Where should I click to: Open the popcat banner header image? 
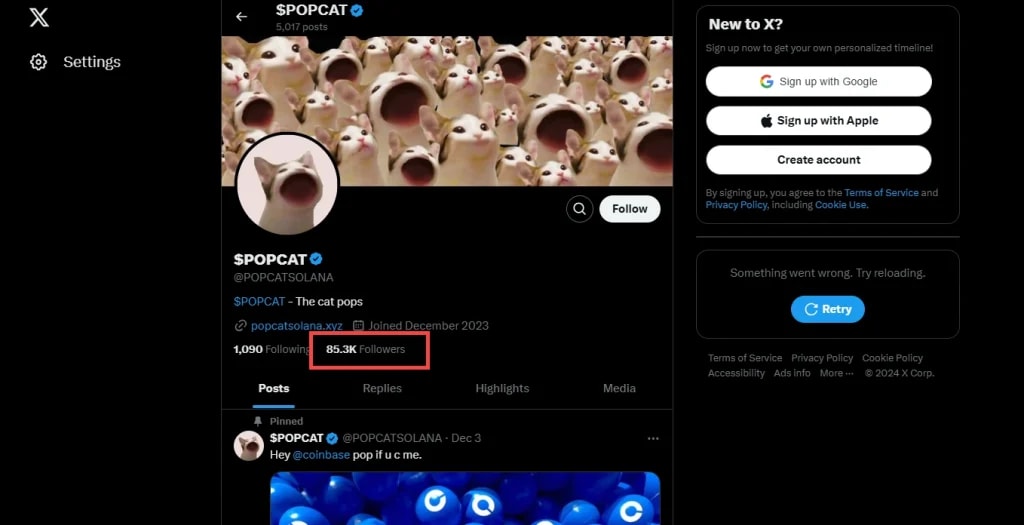pyautogui.click(x=447, y=111)
